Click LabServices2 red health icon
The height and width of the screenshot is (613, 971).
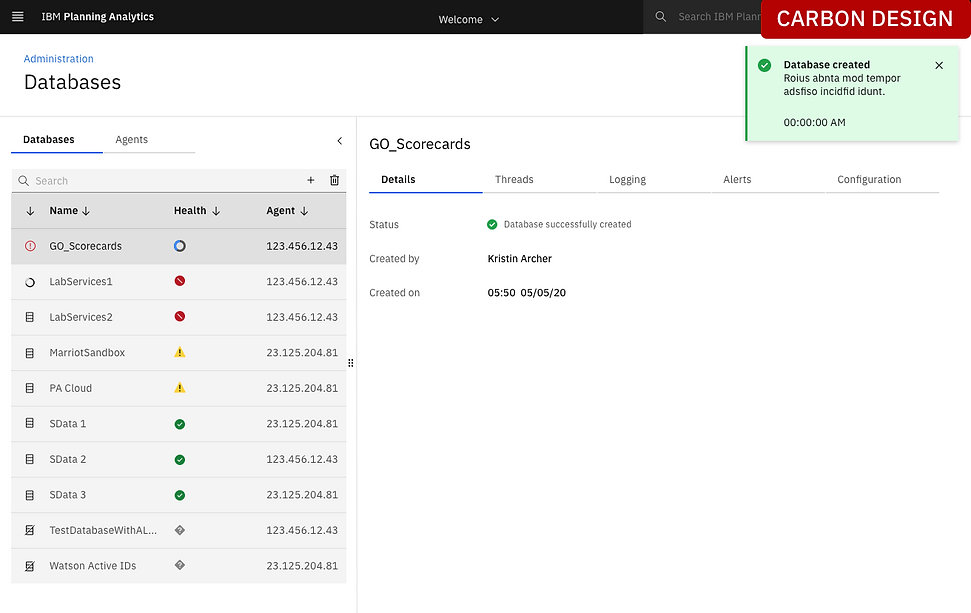[180, 316]
